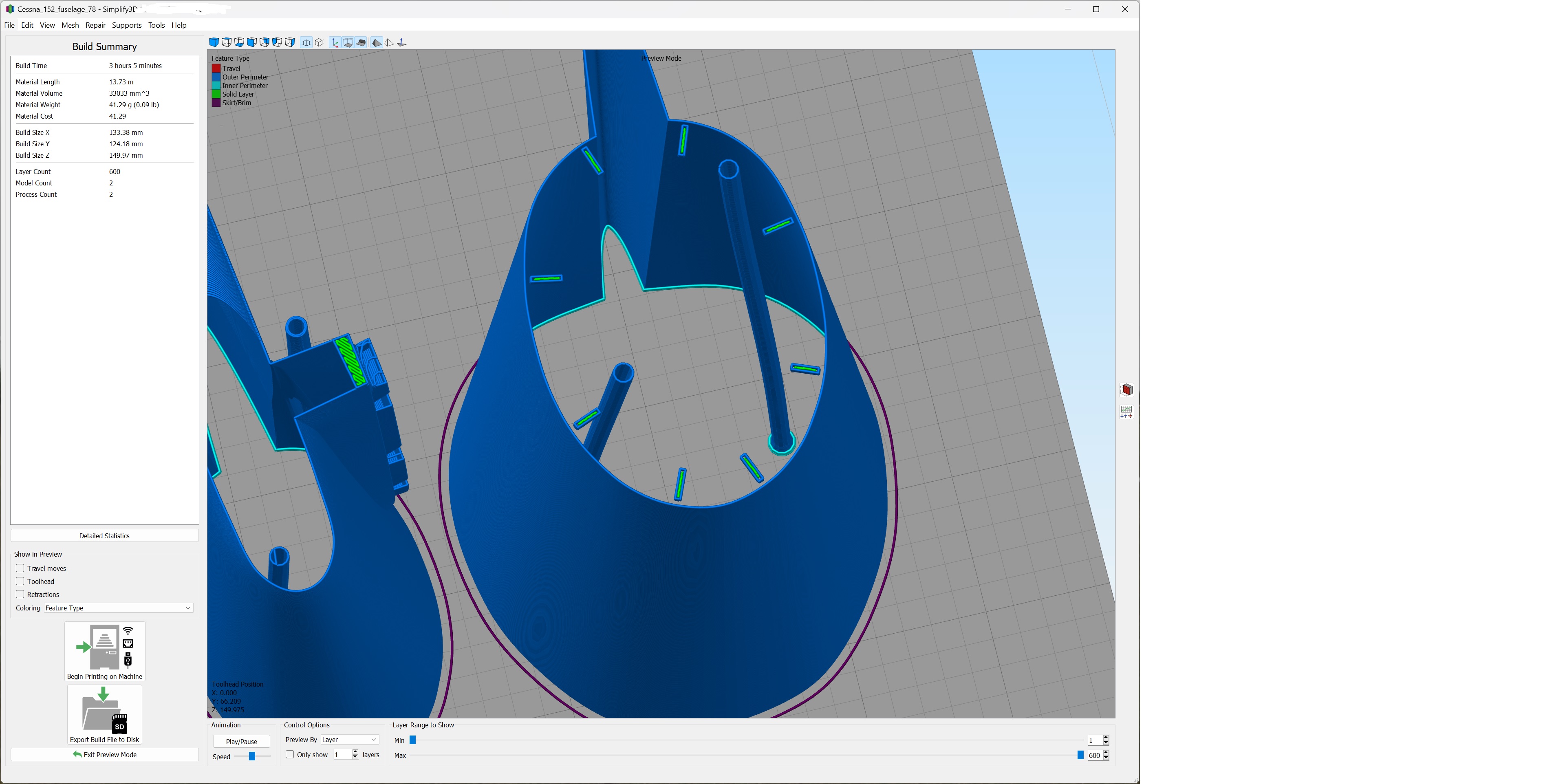Click Begin Printing on Machine
This screenshot has width=1565, height=784.
(x=104, y=651)
